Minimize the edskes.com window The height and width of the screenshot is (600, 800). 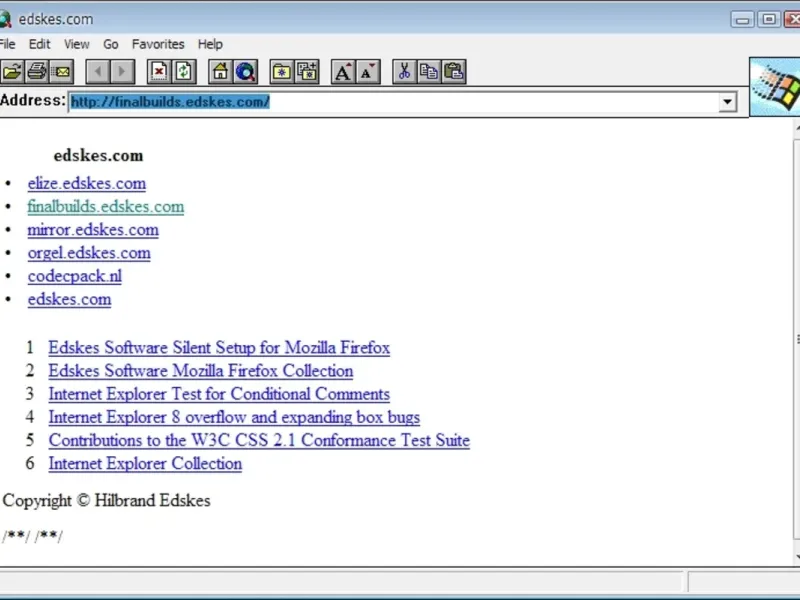742,19
